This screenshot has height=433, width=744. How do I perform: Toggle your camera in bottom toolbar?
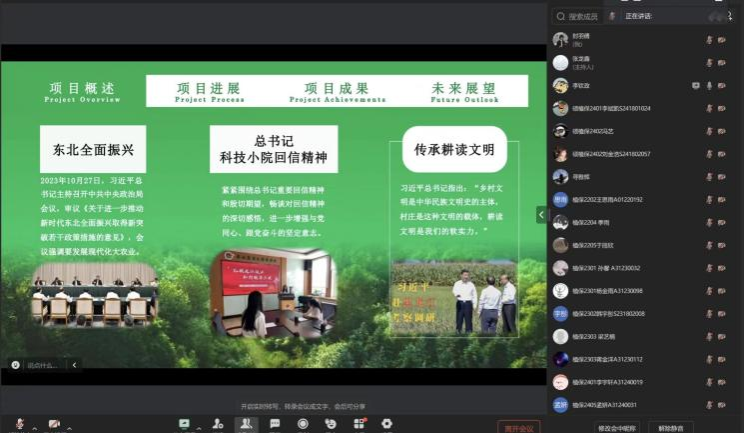(53, 424)
